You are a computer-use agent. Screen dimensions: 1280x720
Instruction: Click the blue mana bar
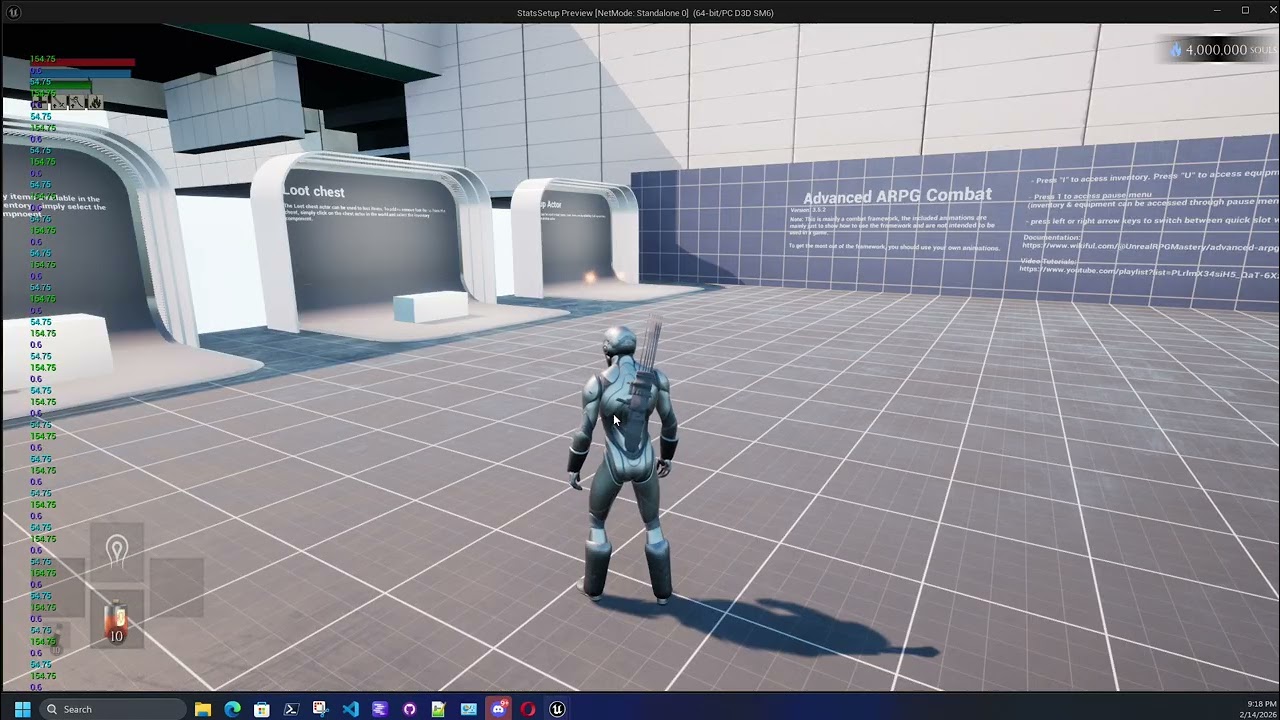click(81, 73)
